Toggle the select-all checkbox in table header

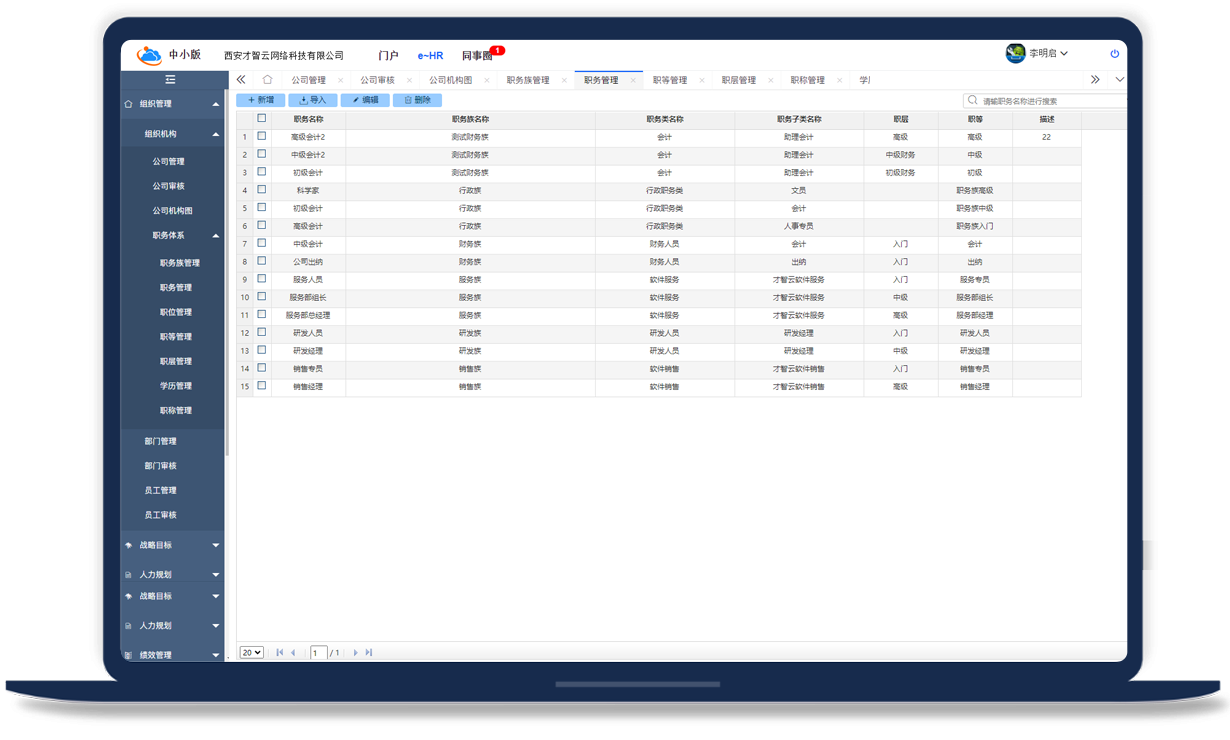[x=262, y=118]
